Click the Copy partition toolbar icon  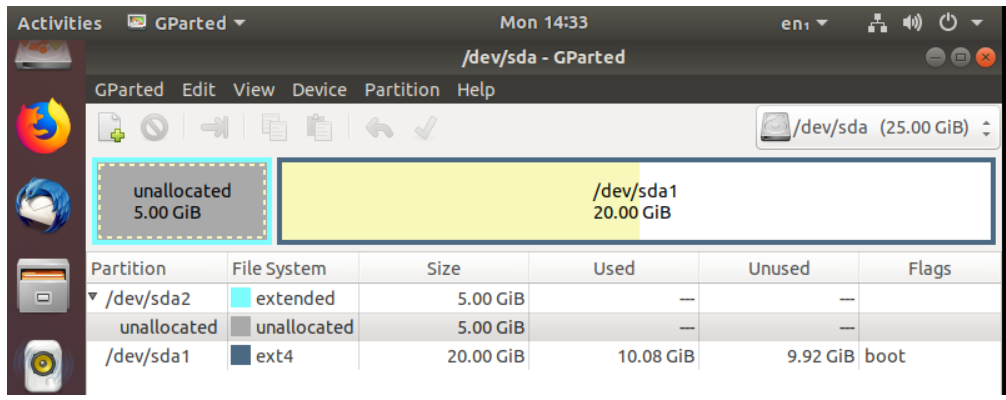click(x=275, y=127)
